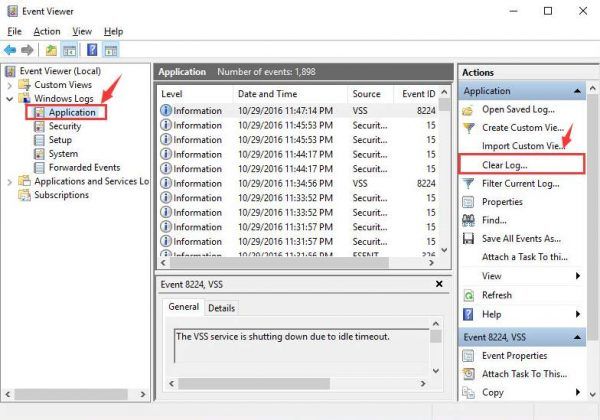Click the Back arrow in the toolbar
This screenshot has width=600, height=420.
[x=10, y=50]
